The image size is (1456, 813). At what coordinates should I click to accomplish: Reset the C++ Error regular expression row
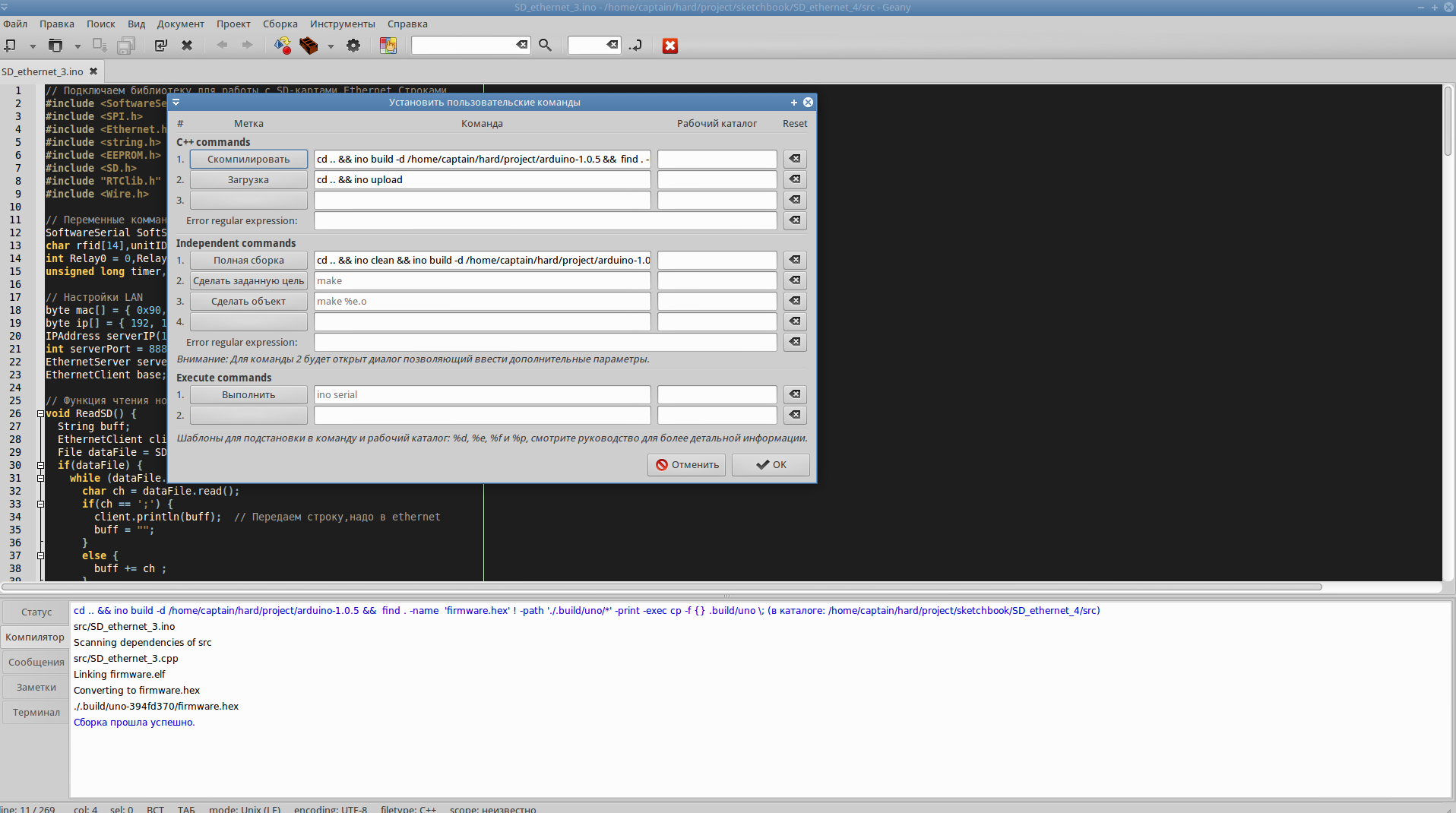tap(795, 220)
